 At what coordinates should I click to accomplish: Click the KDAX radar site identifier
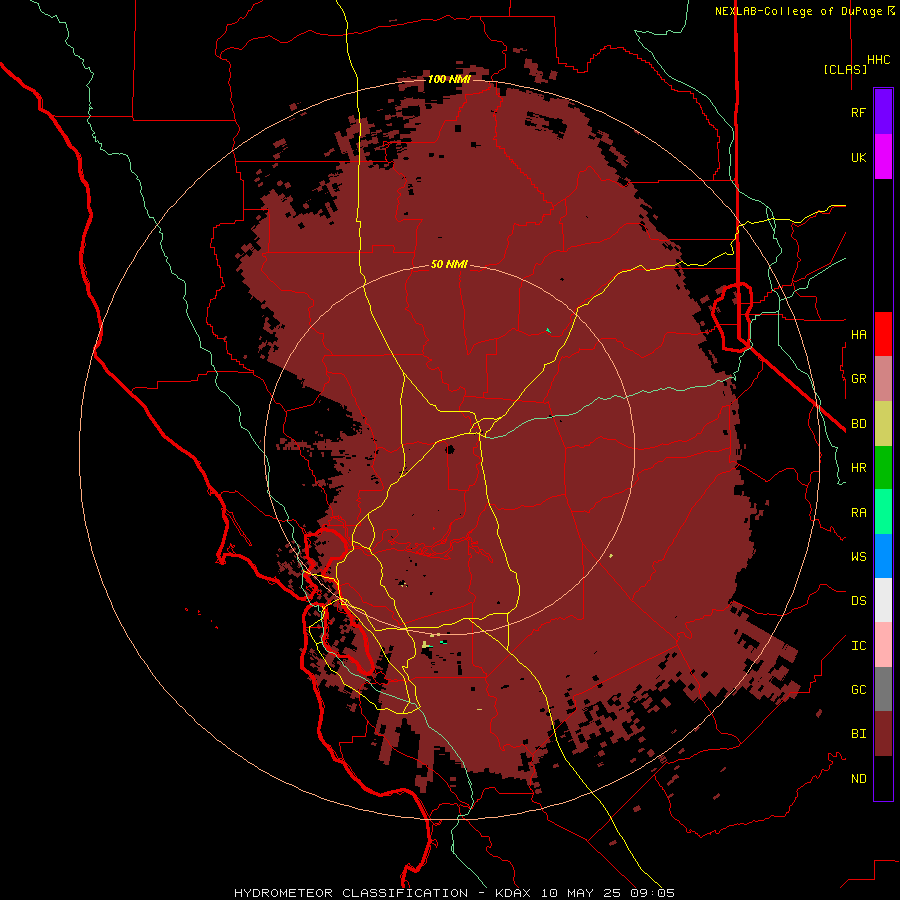click(x=513, y=893)
